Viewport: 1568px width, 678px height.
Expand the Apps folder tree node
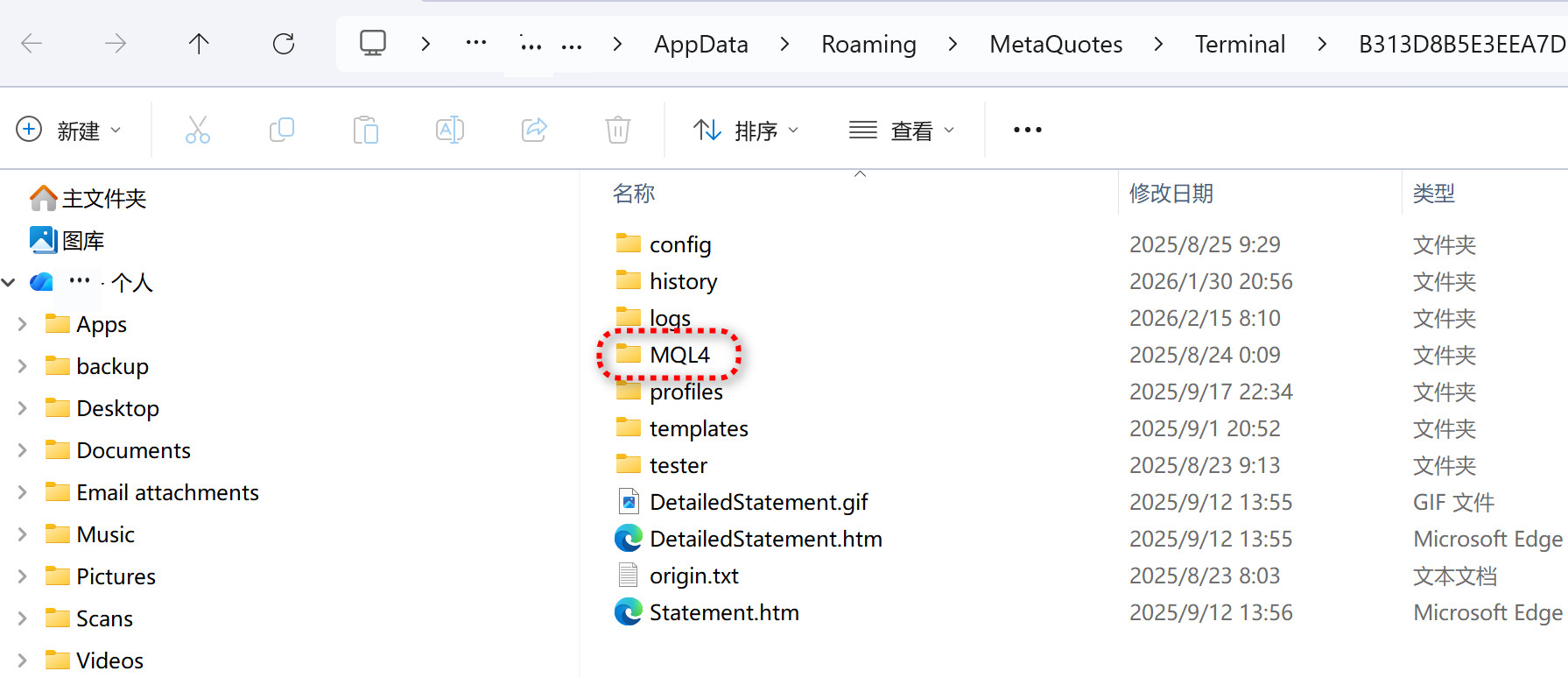pyautogui.click(x=22, y=324)
